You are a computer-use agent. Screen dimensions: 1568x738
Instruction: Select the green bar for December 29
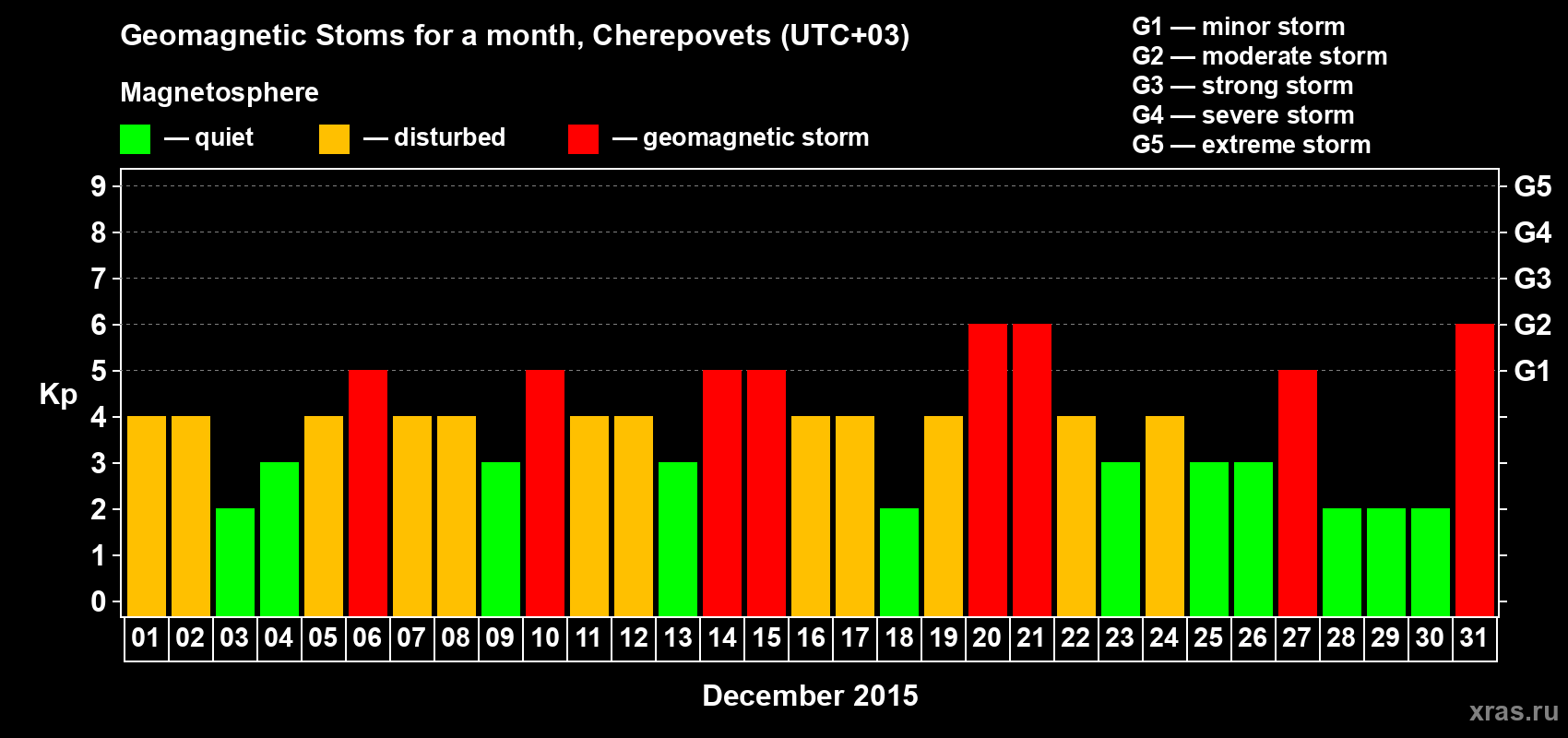[1386, 562]
